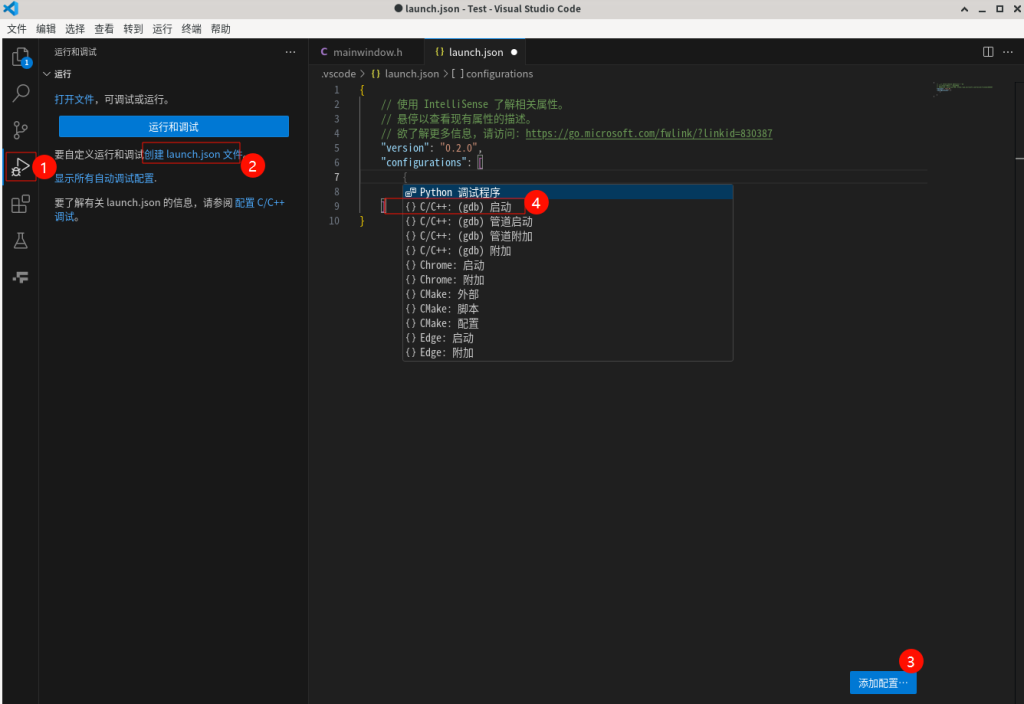Open the Testing flask icon

pyautogui.click(x=19, y=241)
